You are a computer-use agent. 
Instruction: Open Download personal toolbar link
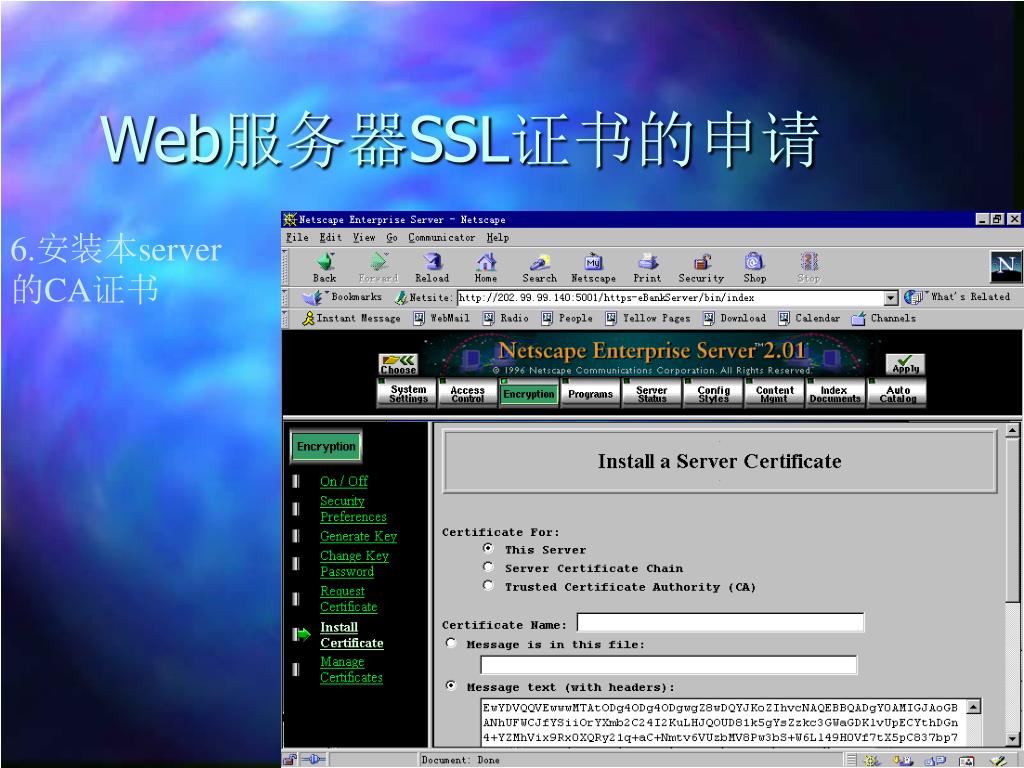tap(735, 318)
